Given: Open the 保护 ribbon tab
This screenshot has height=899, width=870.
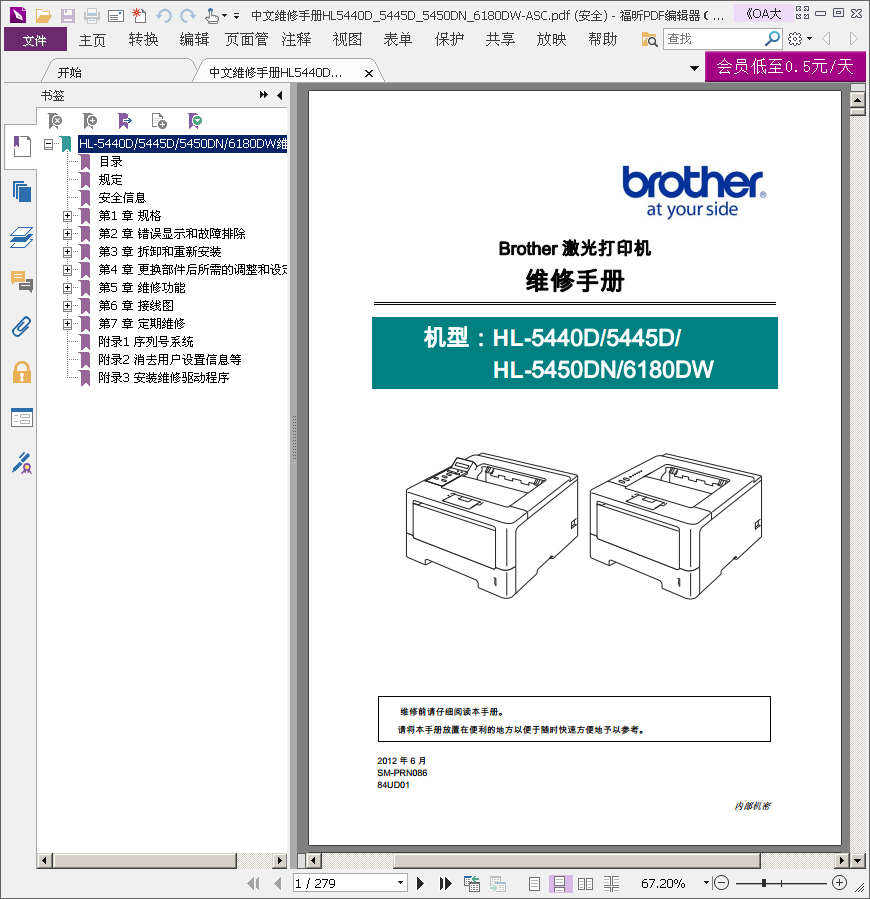Looking at the screenshot, I should click(x=449, y=40).
